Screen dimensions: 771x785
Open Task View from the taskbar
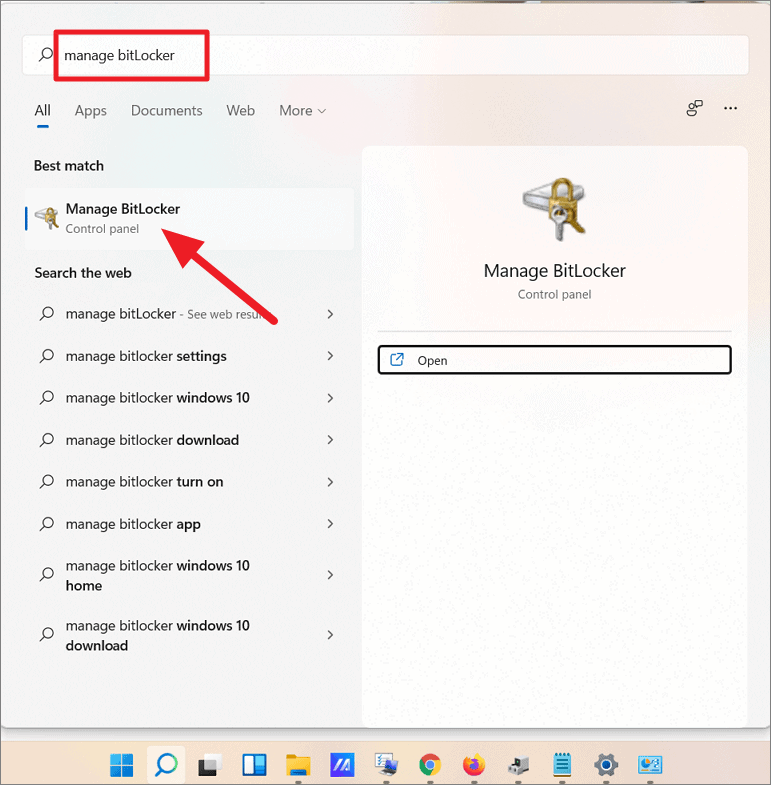click(x=210, y=764)
